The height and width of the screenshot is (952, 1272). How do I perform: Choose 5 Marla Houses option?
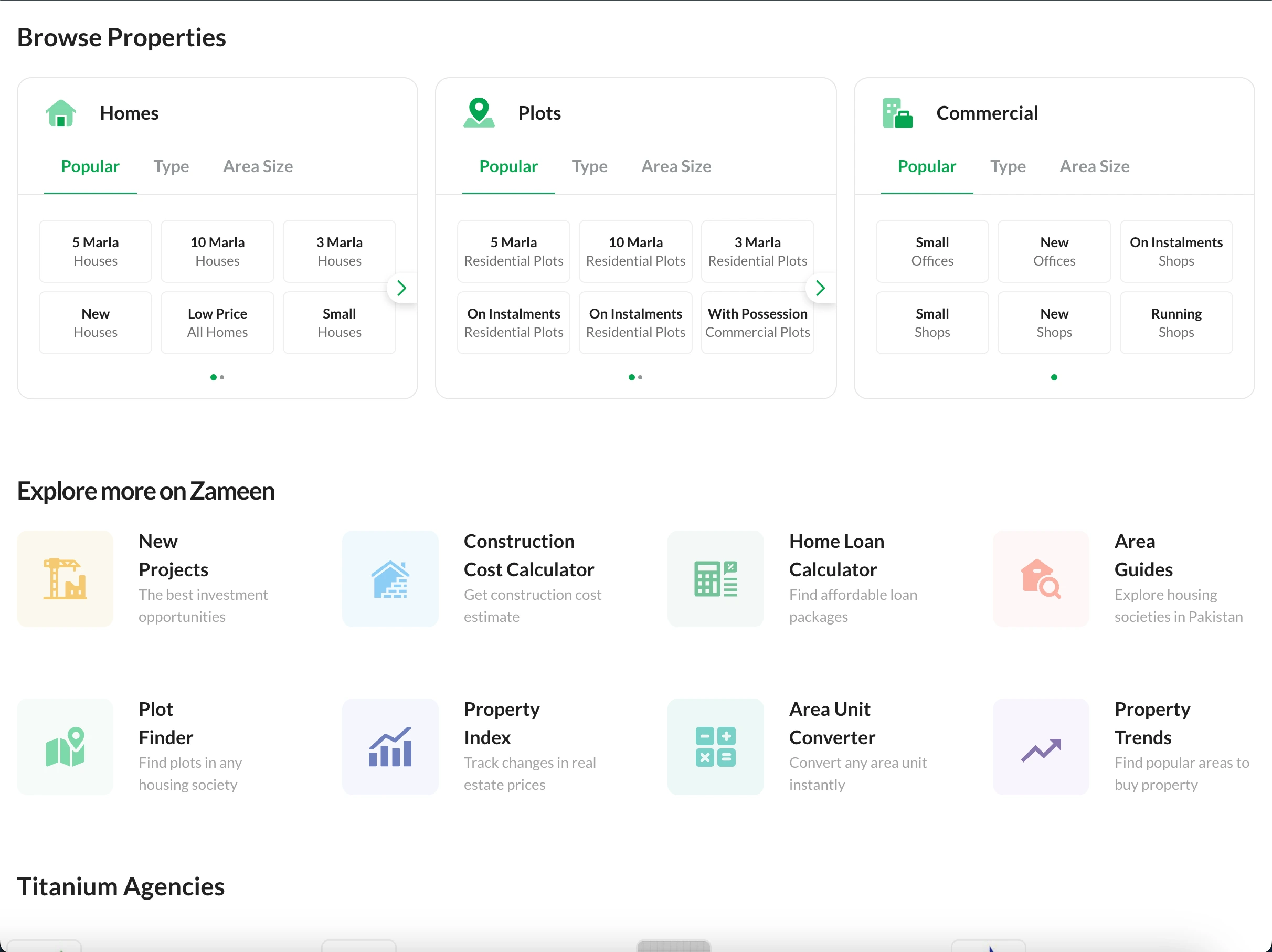96,251
